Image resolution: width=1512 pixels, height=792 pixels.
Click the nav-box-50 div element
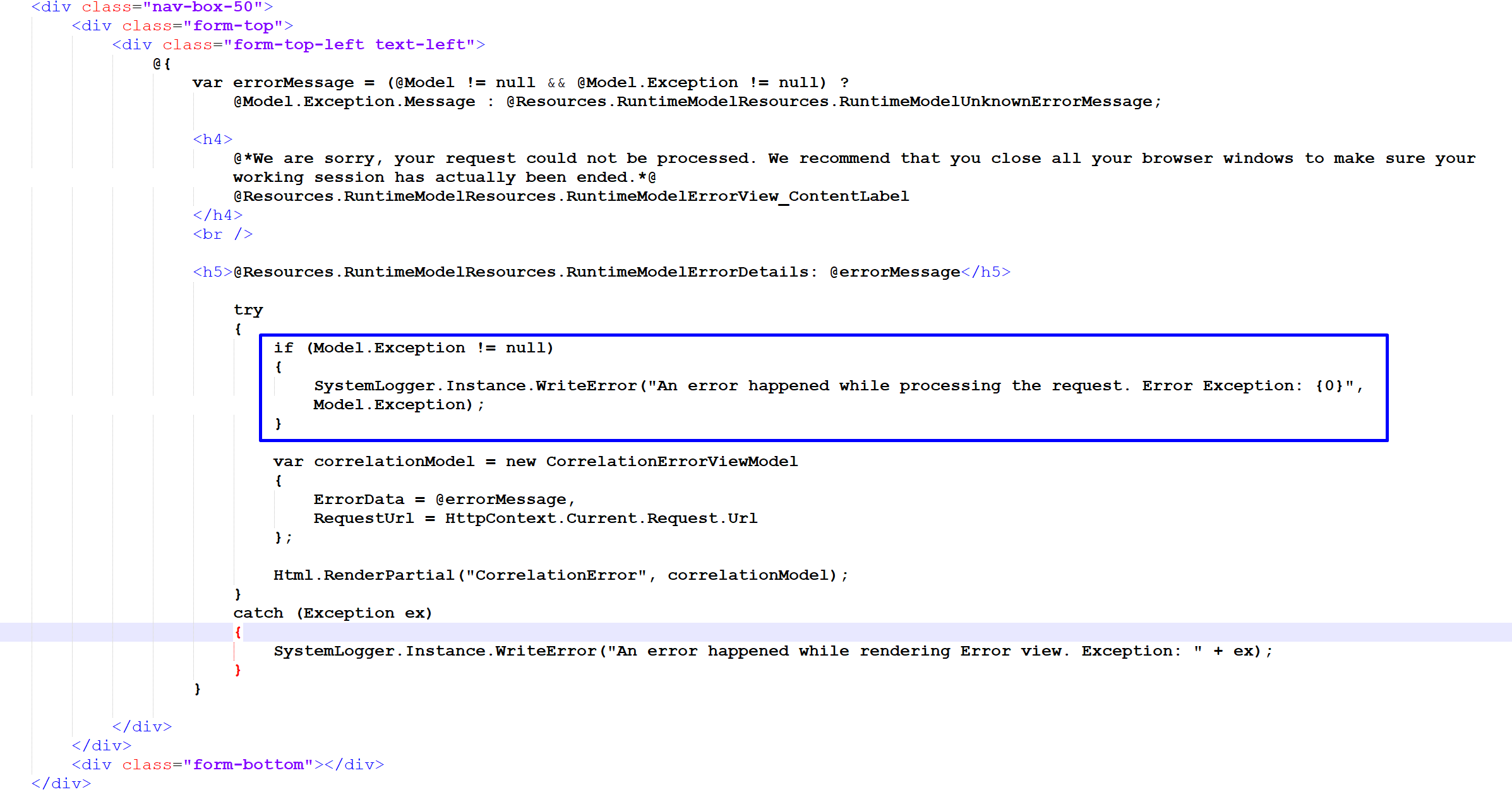pos(141,7)
